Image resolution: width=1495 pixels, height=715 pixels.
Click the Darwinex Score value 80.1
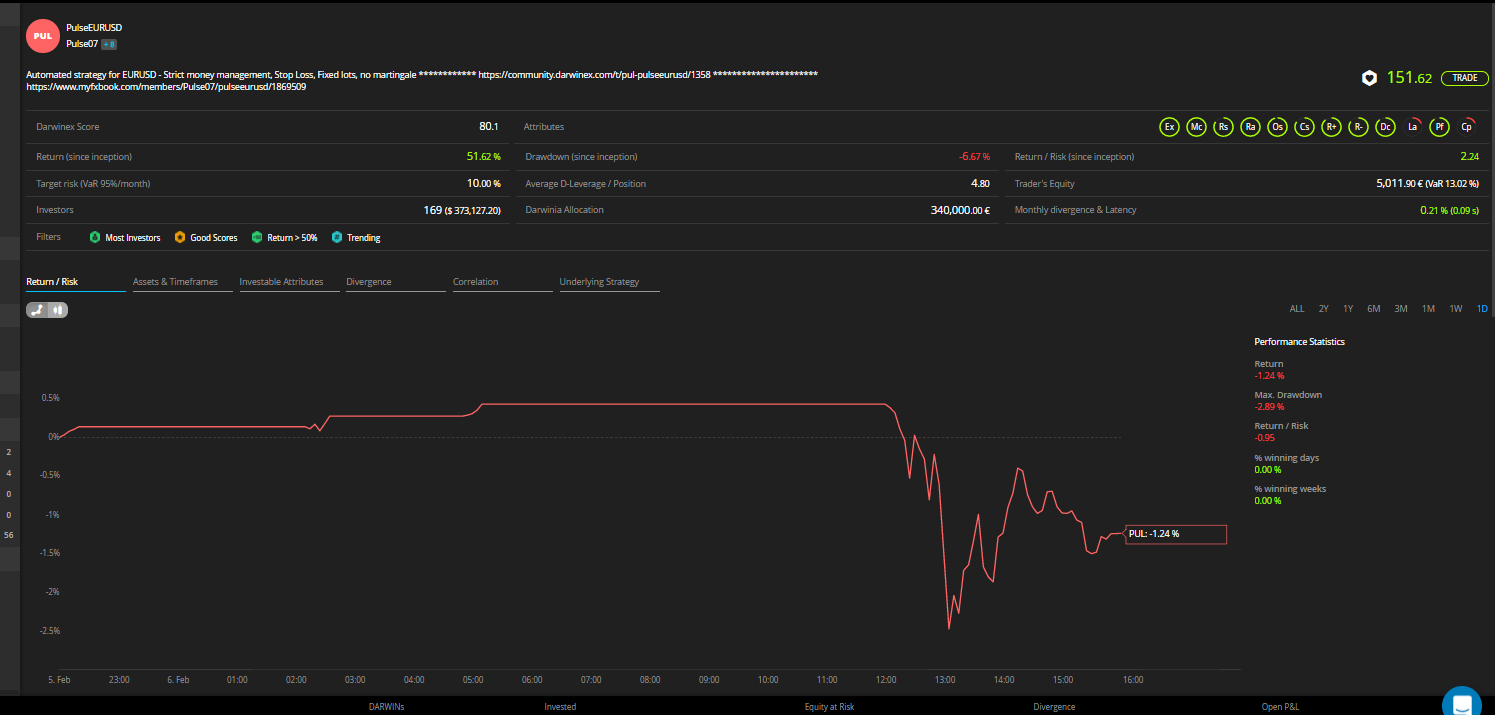(x=489, y=127)
